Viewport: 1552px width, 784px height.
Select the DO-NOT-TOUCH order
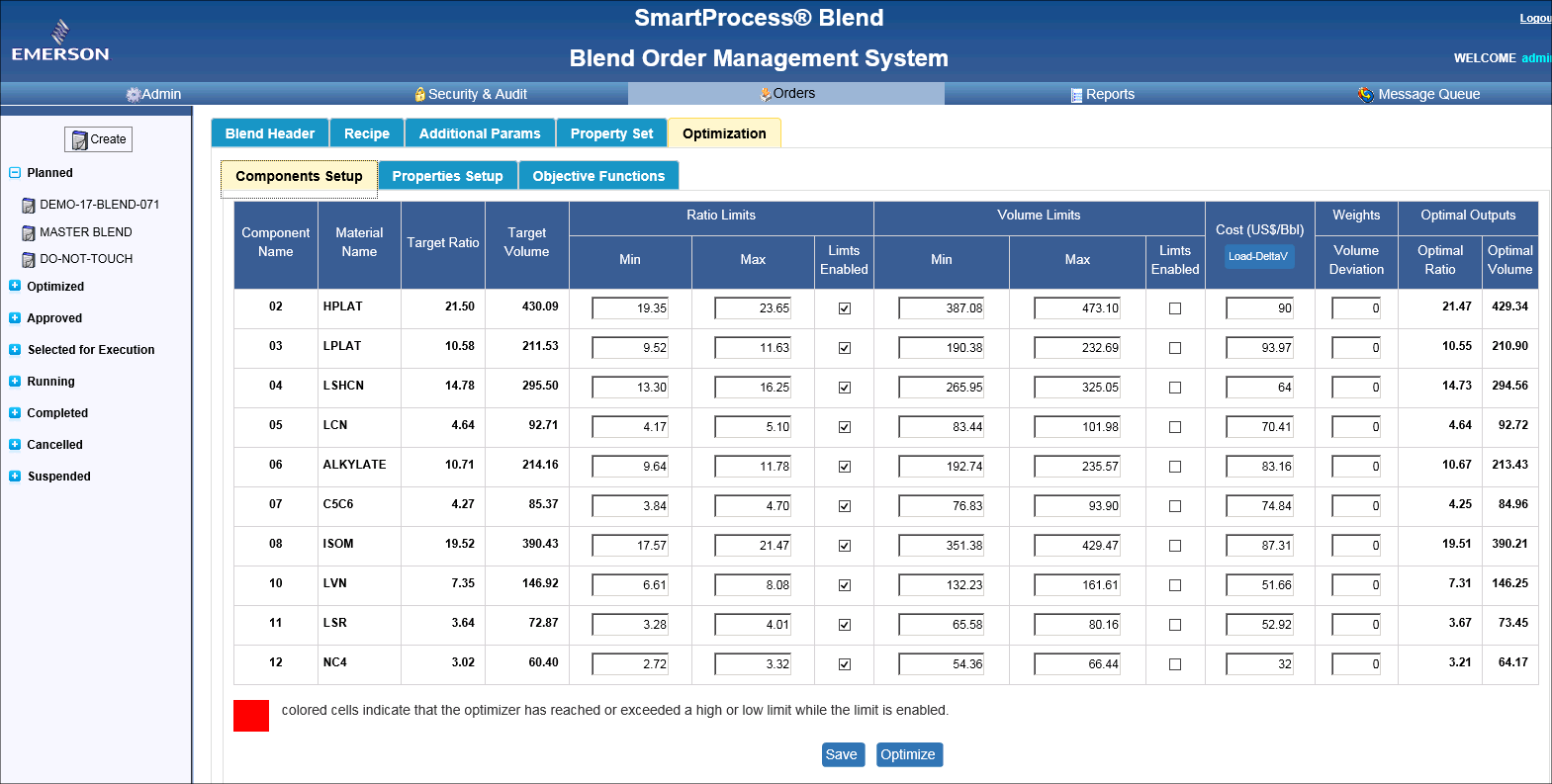click(x=86, y=259)
